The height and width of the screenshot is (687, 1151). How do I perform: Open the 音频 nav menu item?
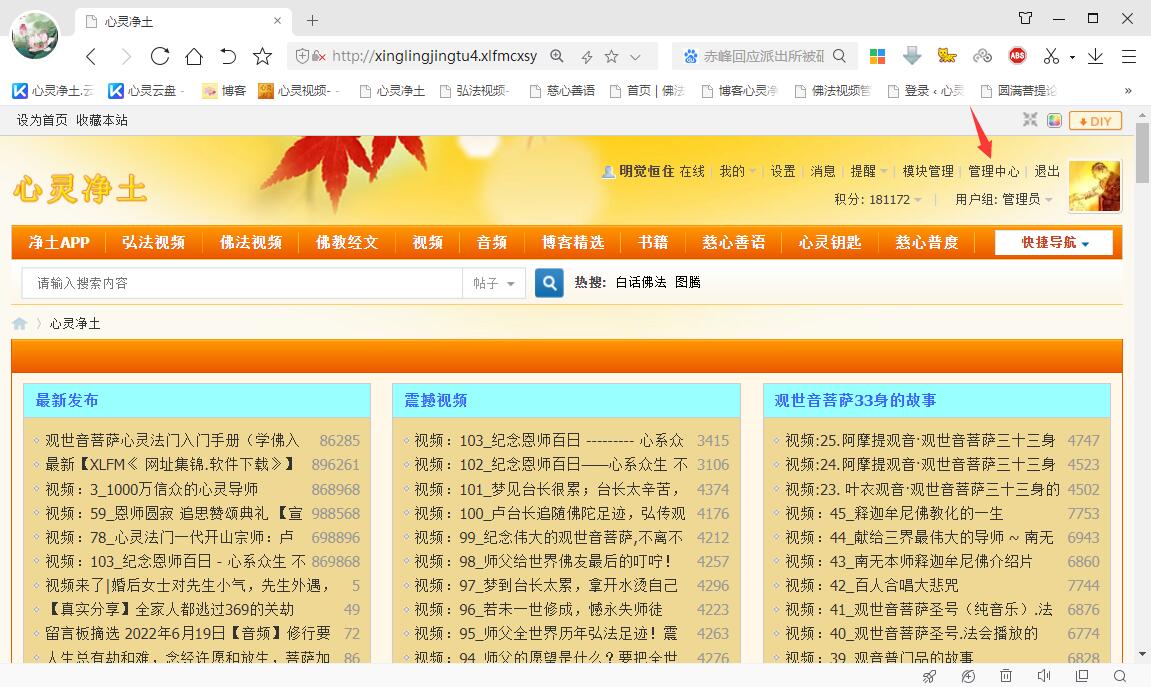click(x=492, y=242)
